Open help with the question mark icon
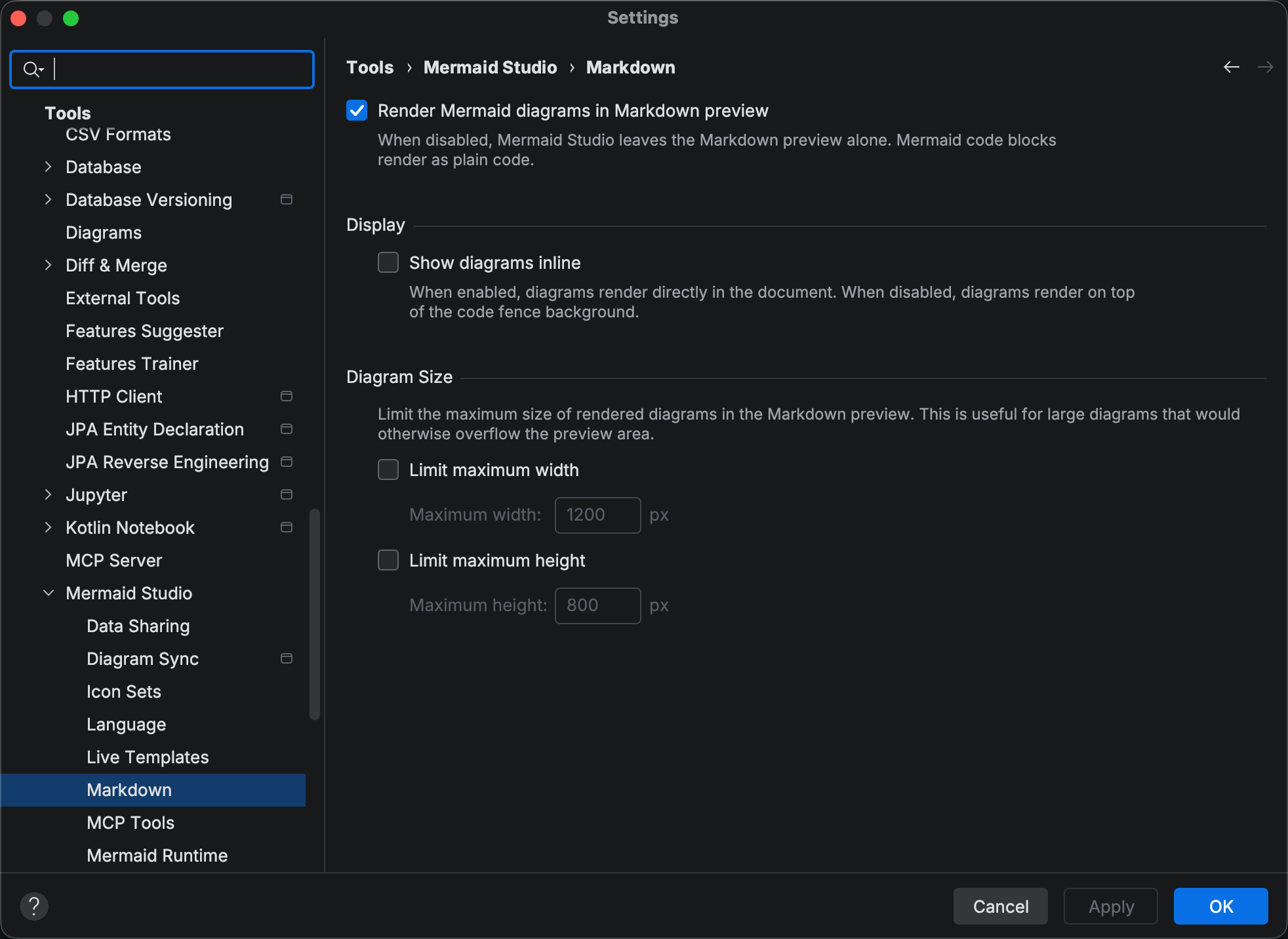1288x939 pixels. click(34, 906)
